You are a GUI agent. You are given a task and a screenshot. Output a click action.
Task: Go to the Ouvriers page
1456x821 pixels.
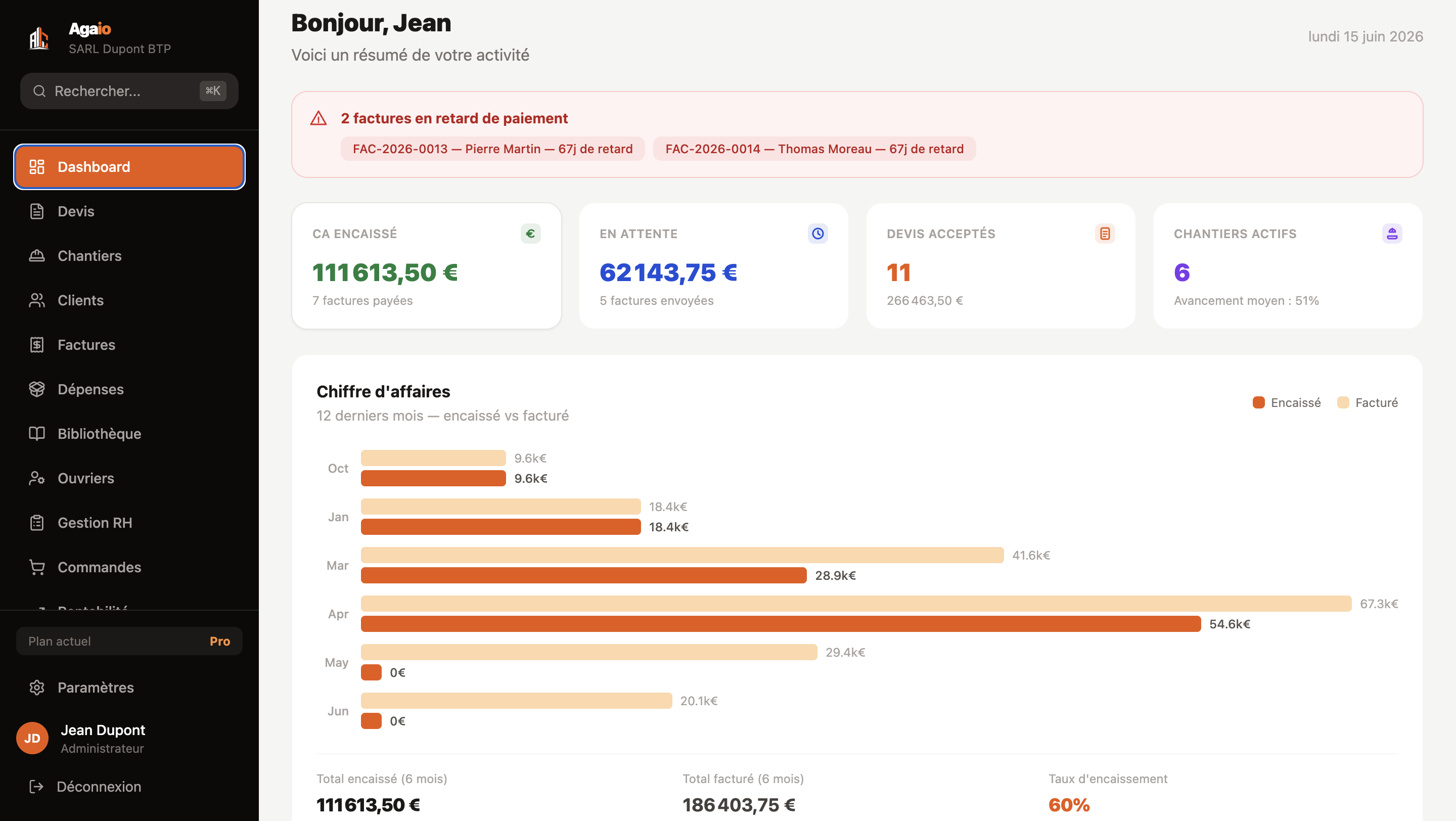click(129, 478)
